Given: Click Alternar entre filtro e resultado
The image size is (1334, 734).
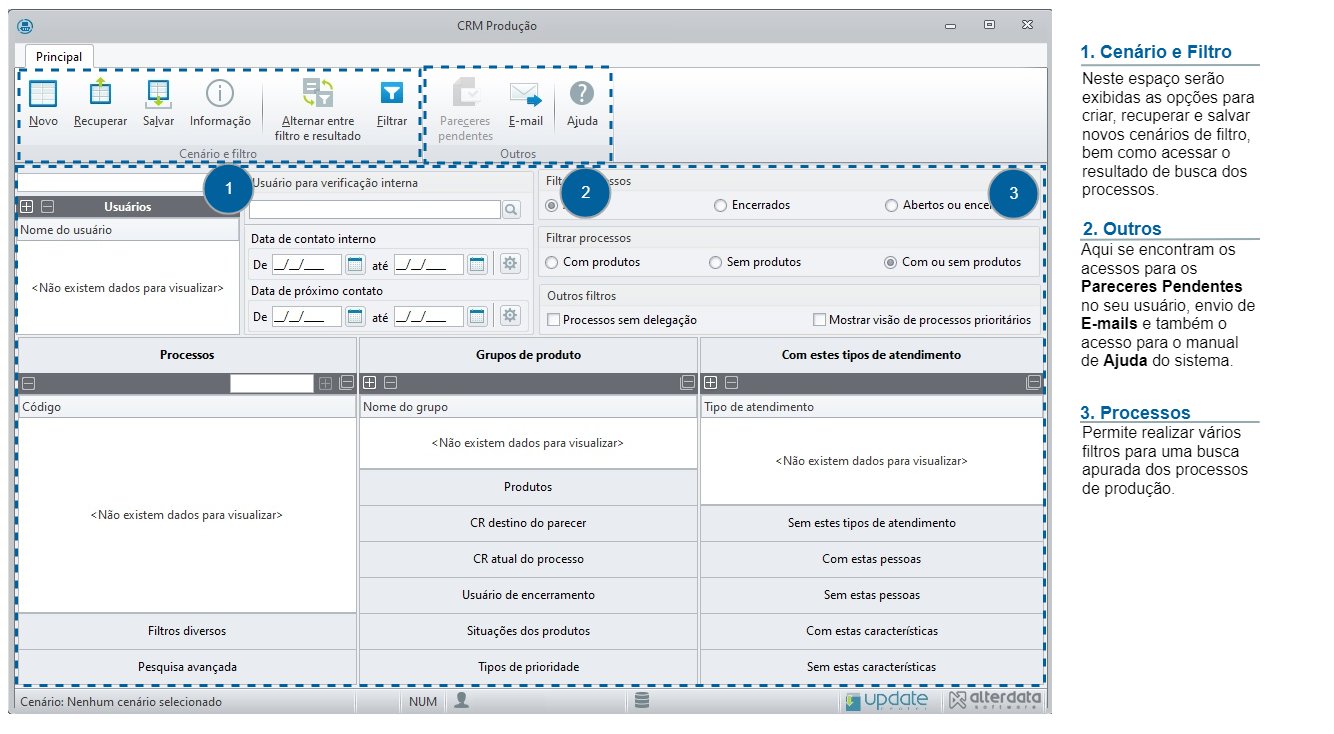Looking at the screenshot, I should (318, 94).
